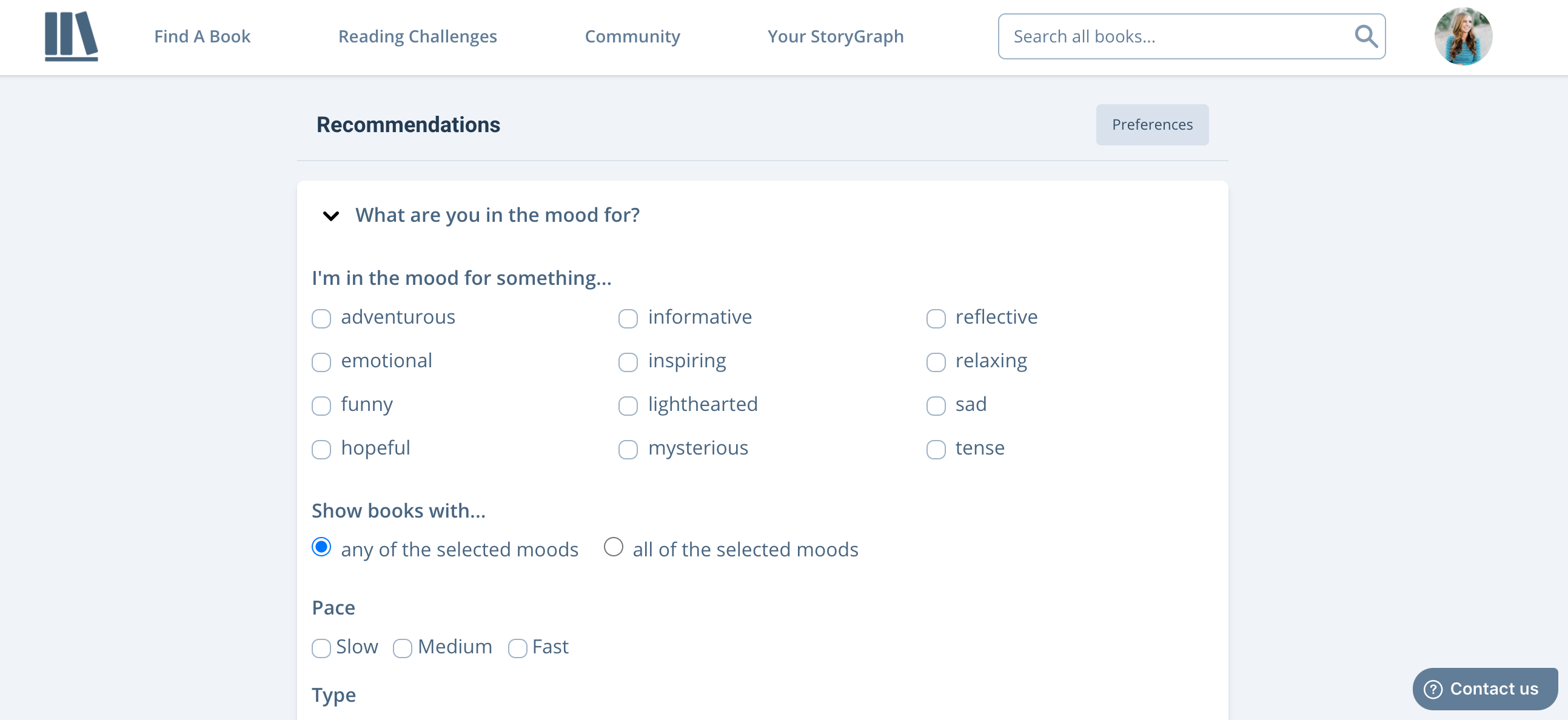Screen dimensions: 1568x720
Task: Check the lighthearted mood checkbox
Action: tap(628, 405)
